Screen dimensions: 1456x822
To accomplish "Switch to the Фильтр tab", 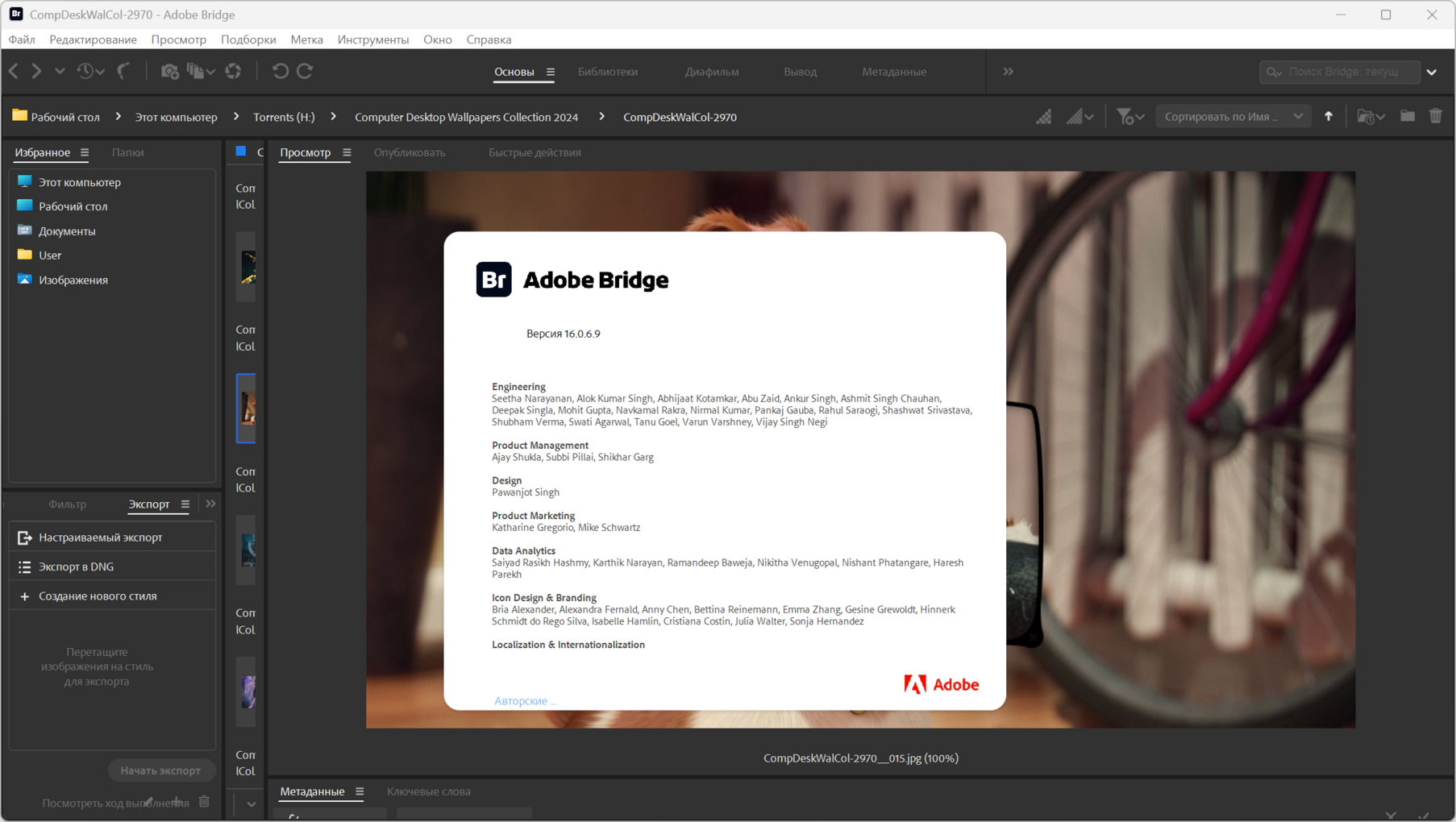I will [x=67, y=504].
